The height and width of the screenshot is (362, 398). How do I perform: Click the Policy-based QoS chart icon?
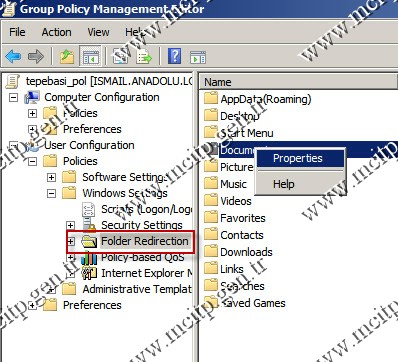click(x=89, y=258)
